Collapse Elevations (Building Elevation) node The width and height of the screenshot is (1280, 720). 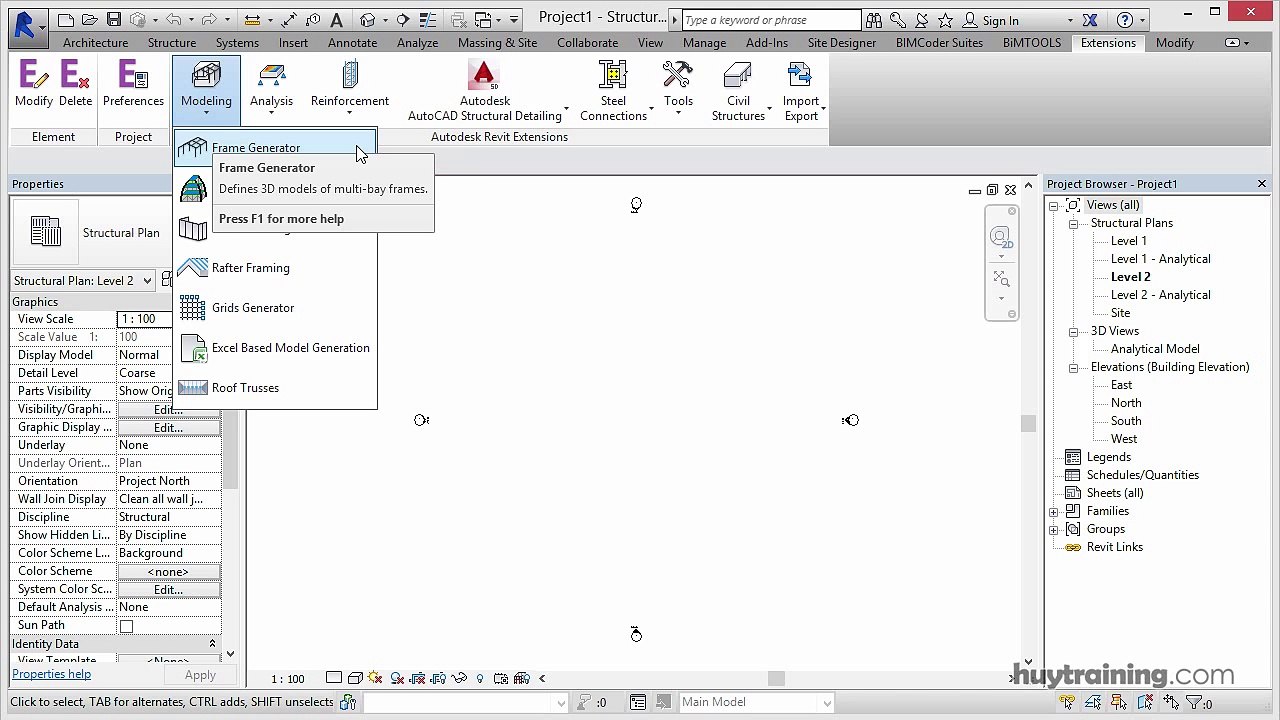(1073, 367)
